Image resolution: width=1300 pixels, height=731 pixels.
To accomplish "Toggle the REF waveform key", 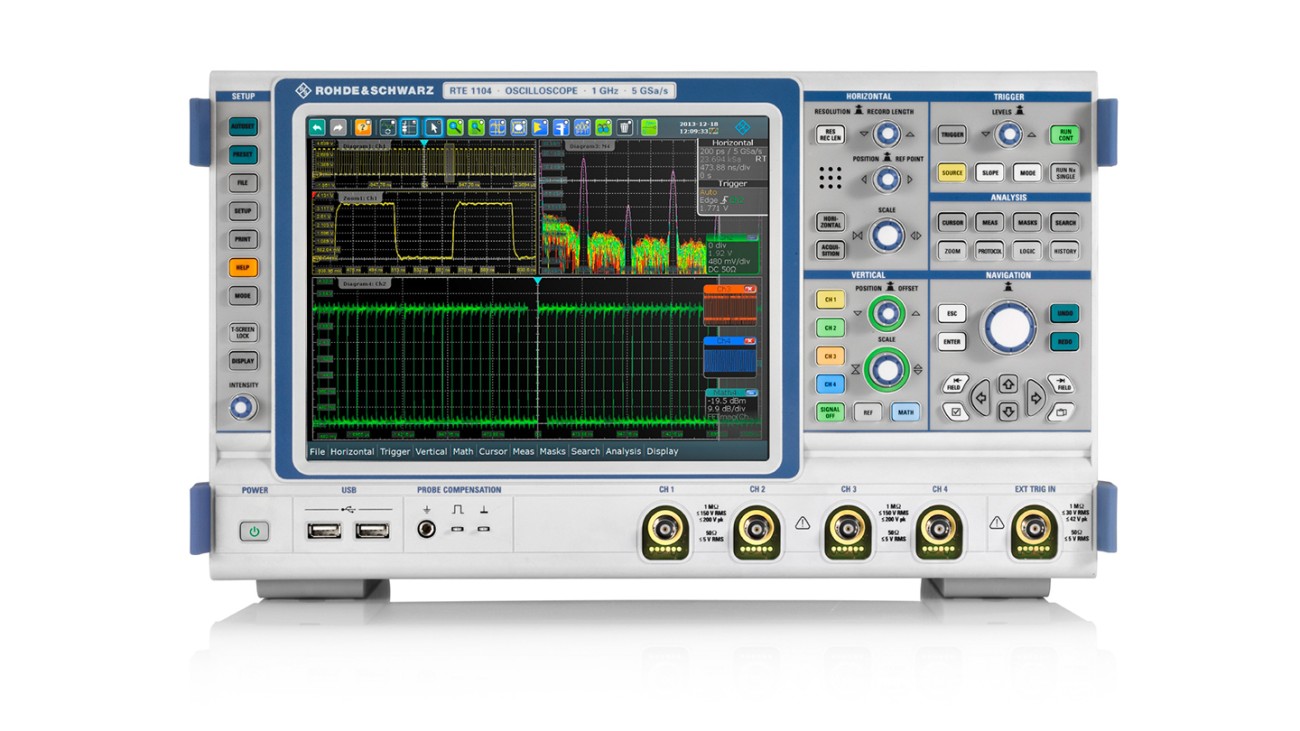I will coord(868,411).
